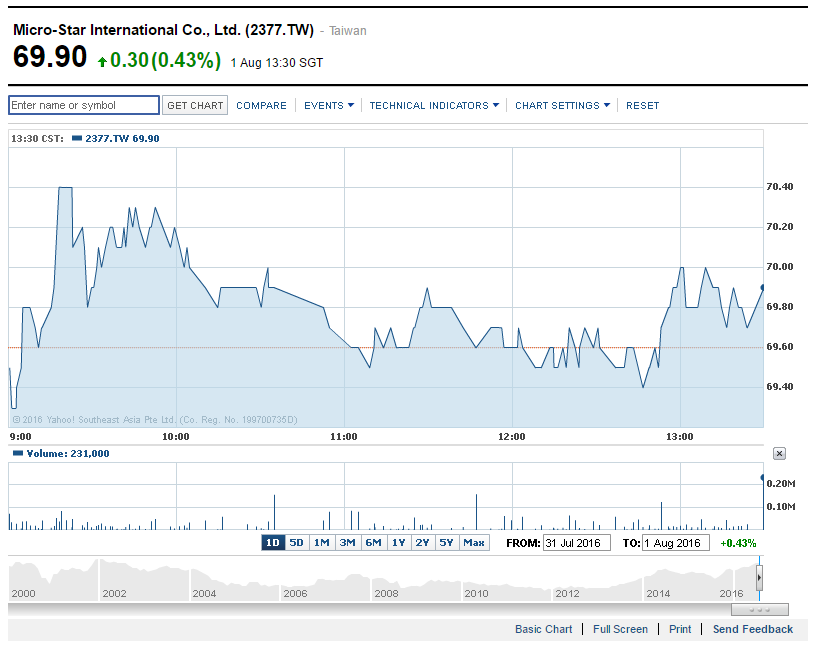Screen dimensions: 816x645
Task: Open the CHART SETTINGS dropdown
Action: click(x=562, y=106)
